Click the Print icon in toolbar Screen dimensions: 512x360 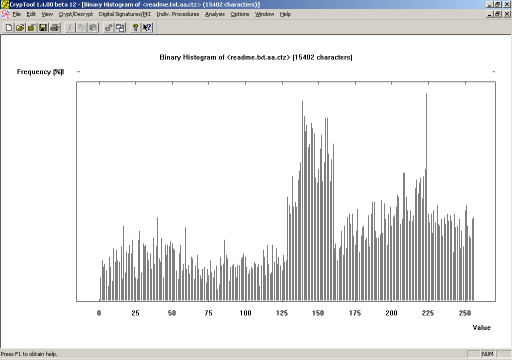(55, 27)
